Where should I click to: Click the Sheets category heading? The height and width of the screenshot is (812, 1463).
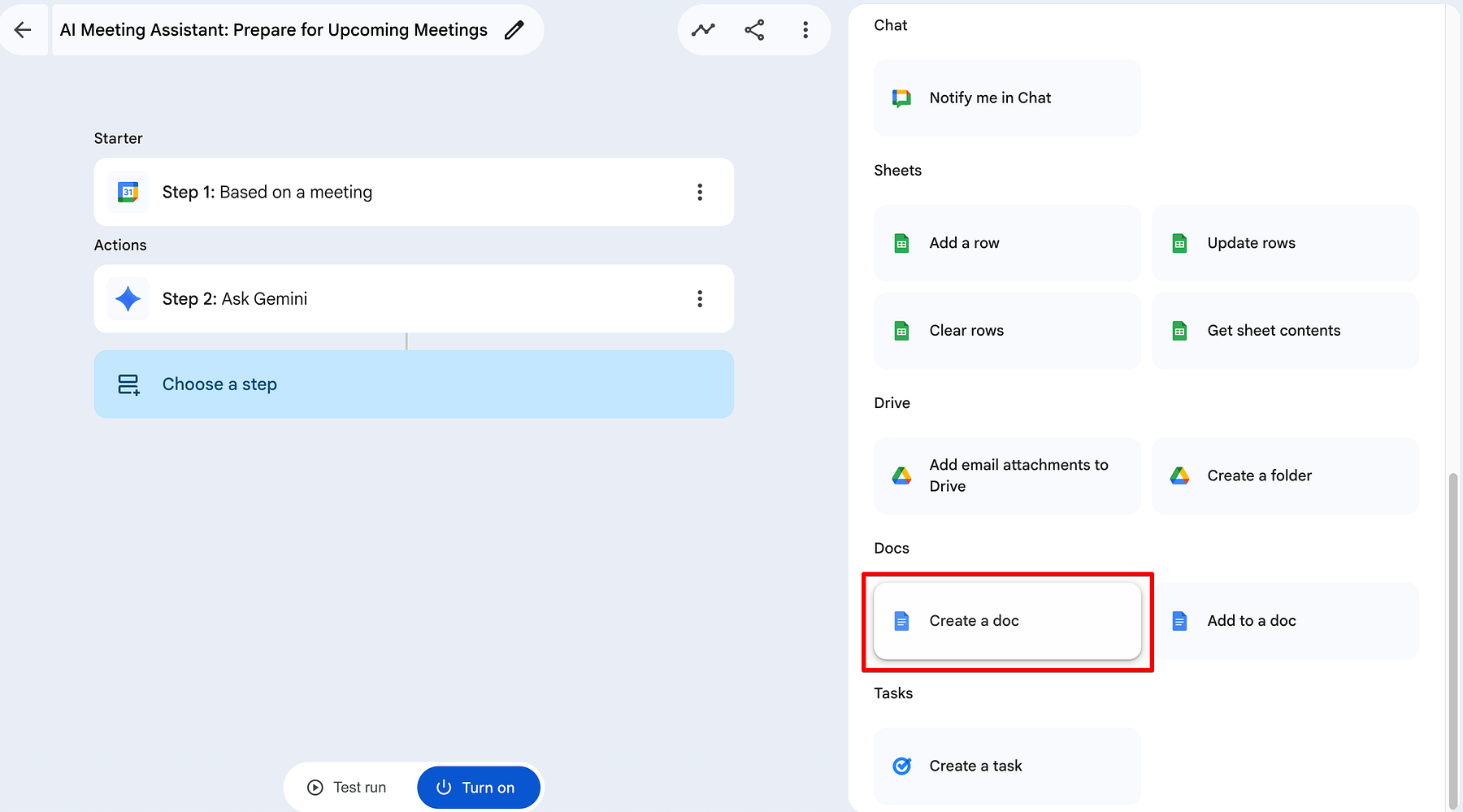click(898, 170)
